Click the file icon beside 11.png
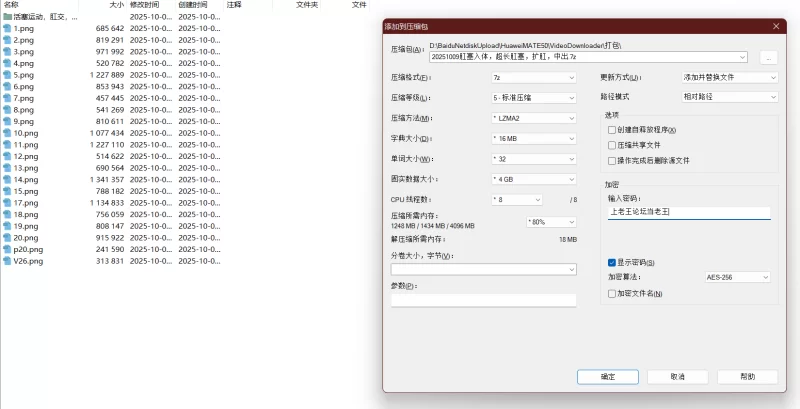 pos(7,145)
